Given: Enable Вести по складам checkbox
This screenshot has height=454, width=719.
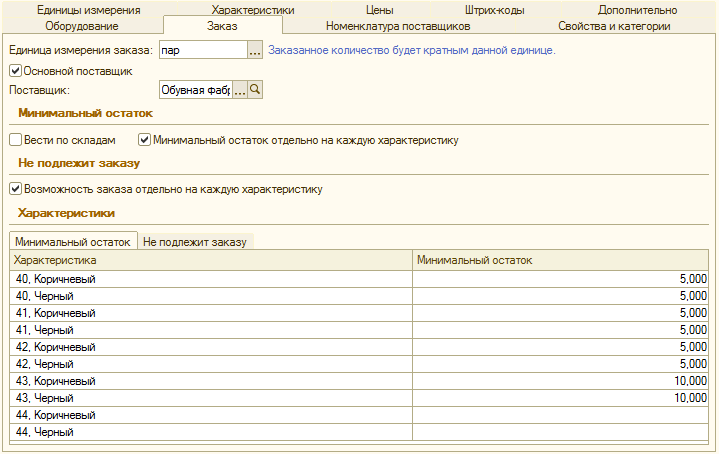Looking at the screenshot, I should pos(16,140).
